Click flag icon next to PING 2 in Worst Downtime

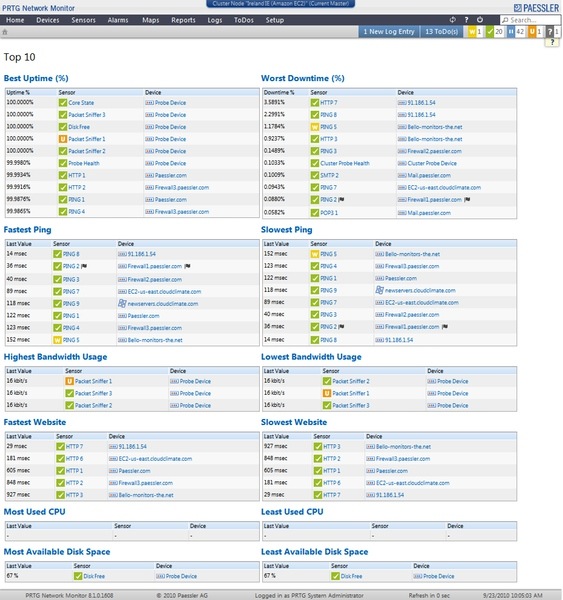(341, 199)
